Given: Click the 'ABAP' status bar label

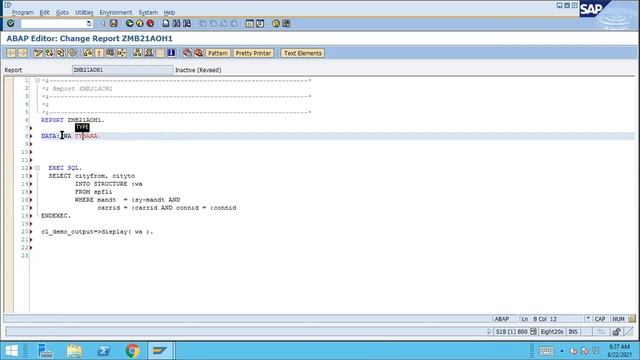Looking at the screenshot, I should [x=502, y=319].
